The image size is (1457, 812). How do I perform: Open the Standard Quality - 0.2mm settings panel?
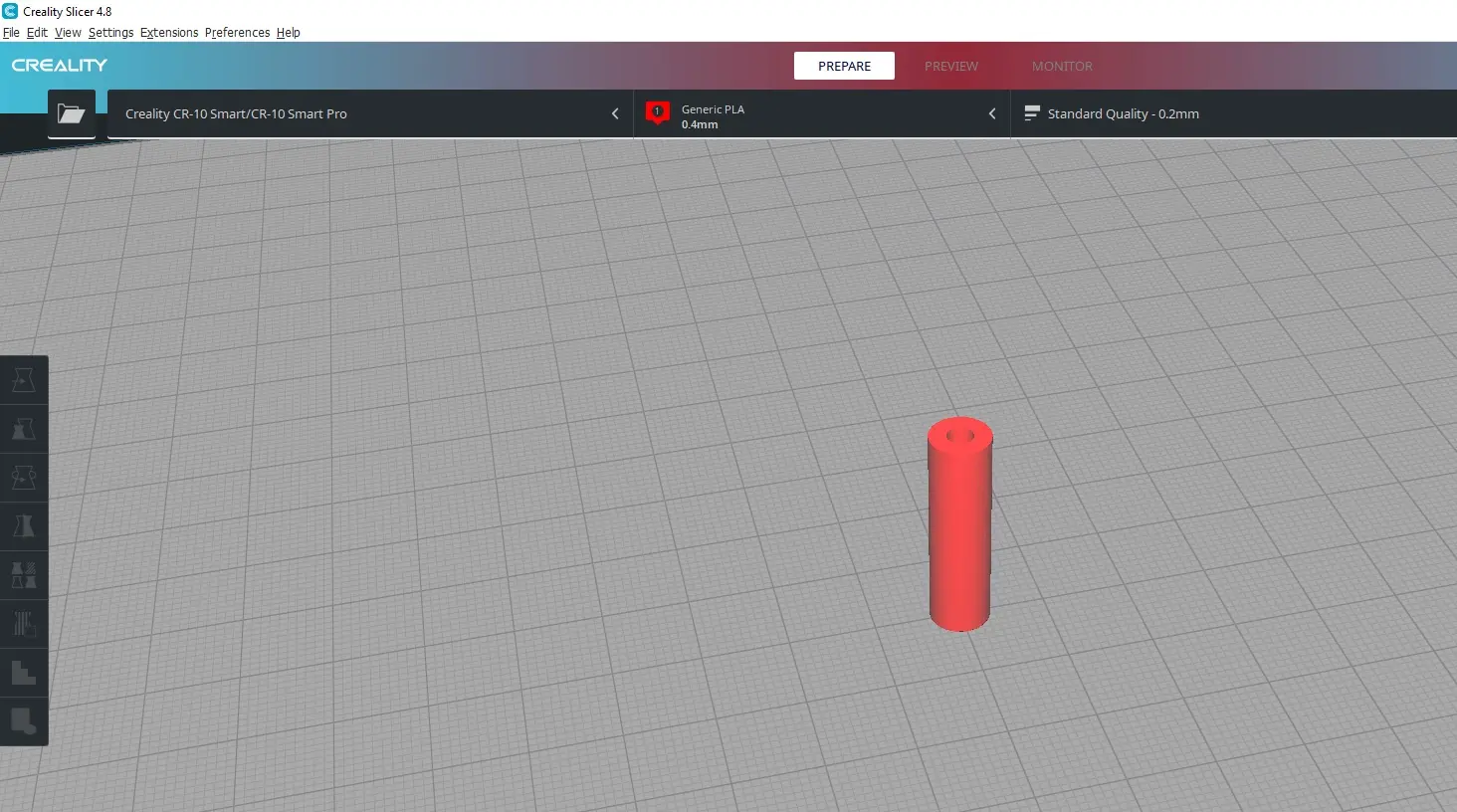(x=1234, y=113)
